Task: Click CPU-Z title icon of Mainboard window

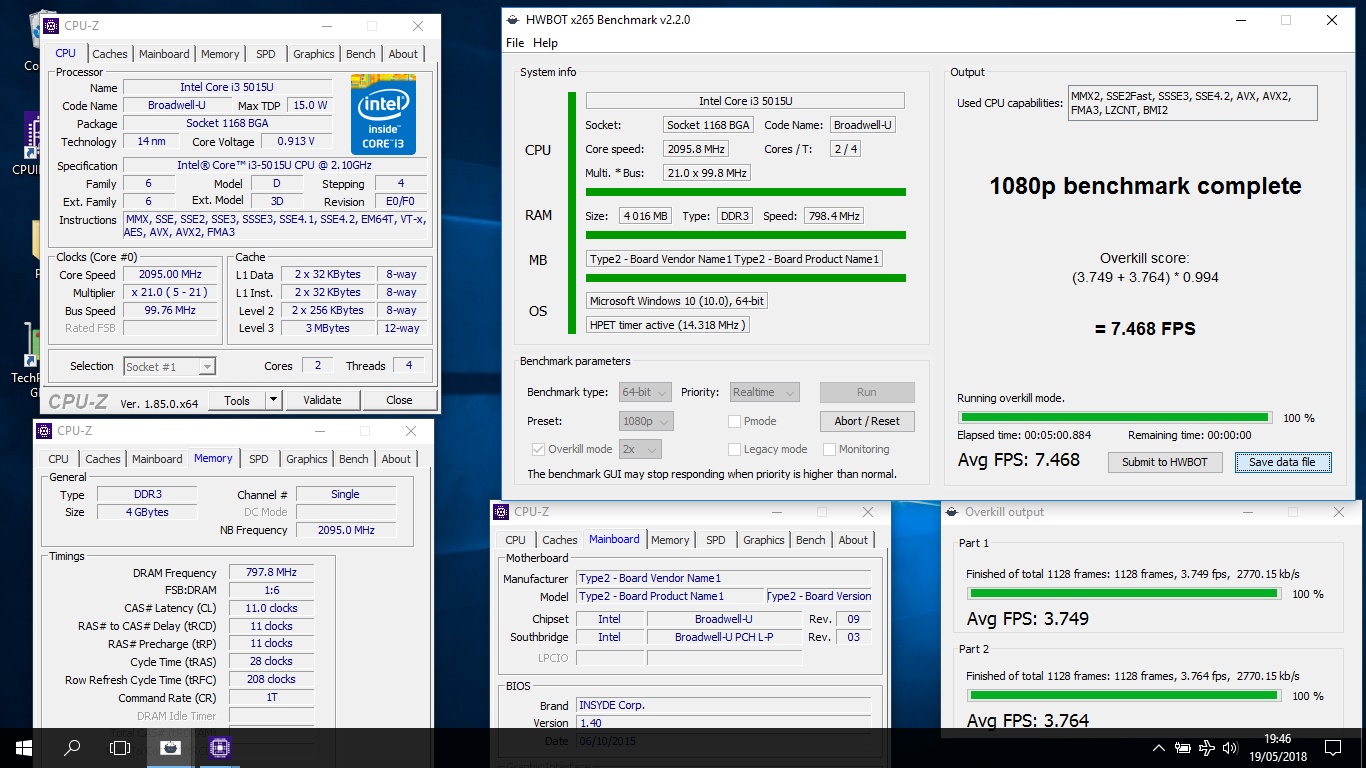Action: pos(501,512)
